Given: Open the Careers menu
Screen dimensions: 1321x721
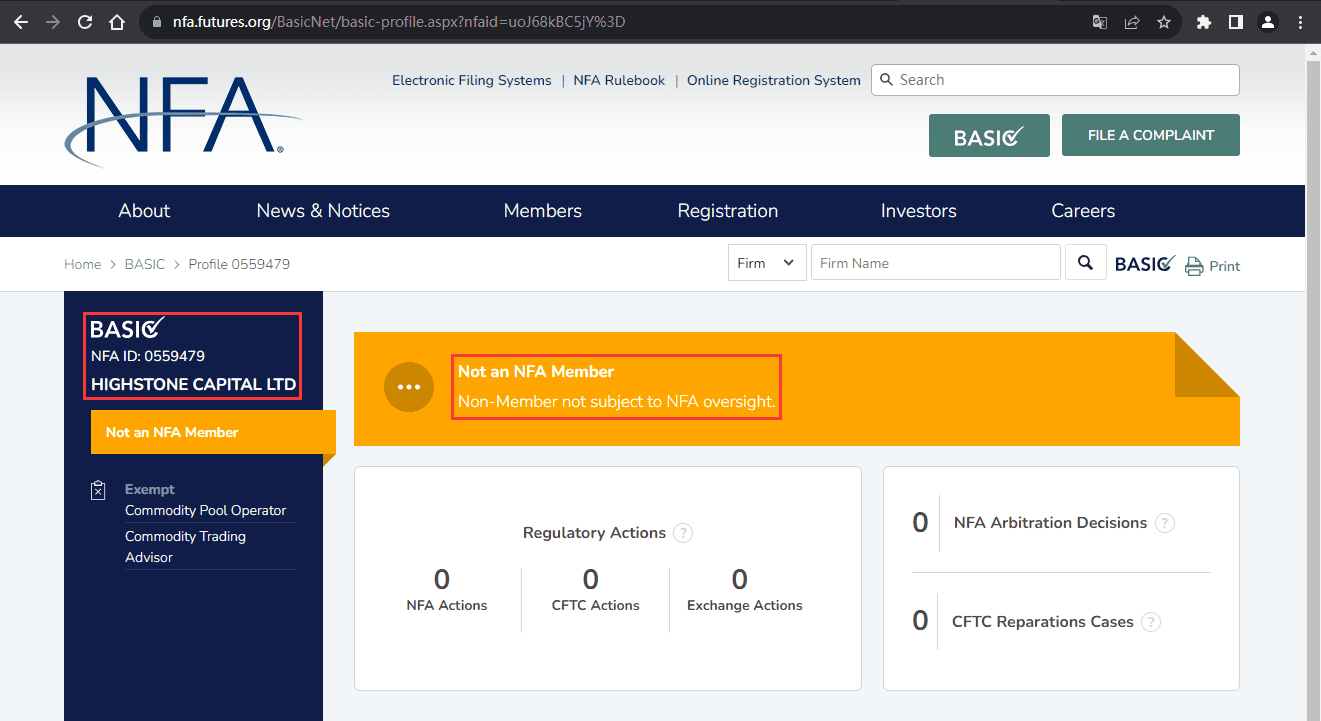Looking at the screenshot, I should pos(1083,211).
